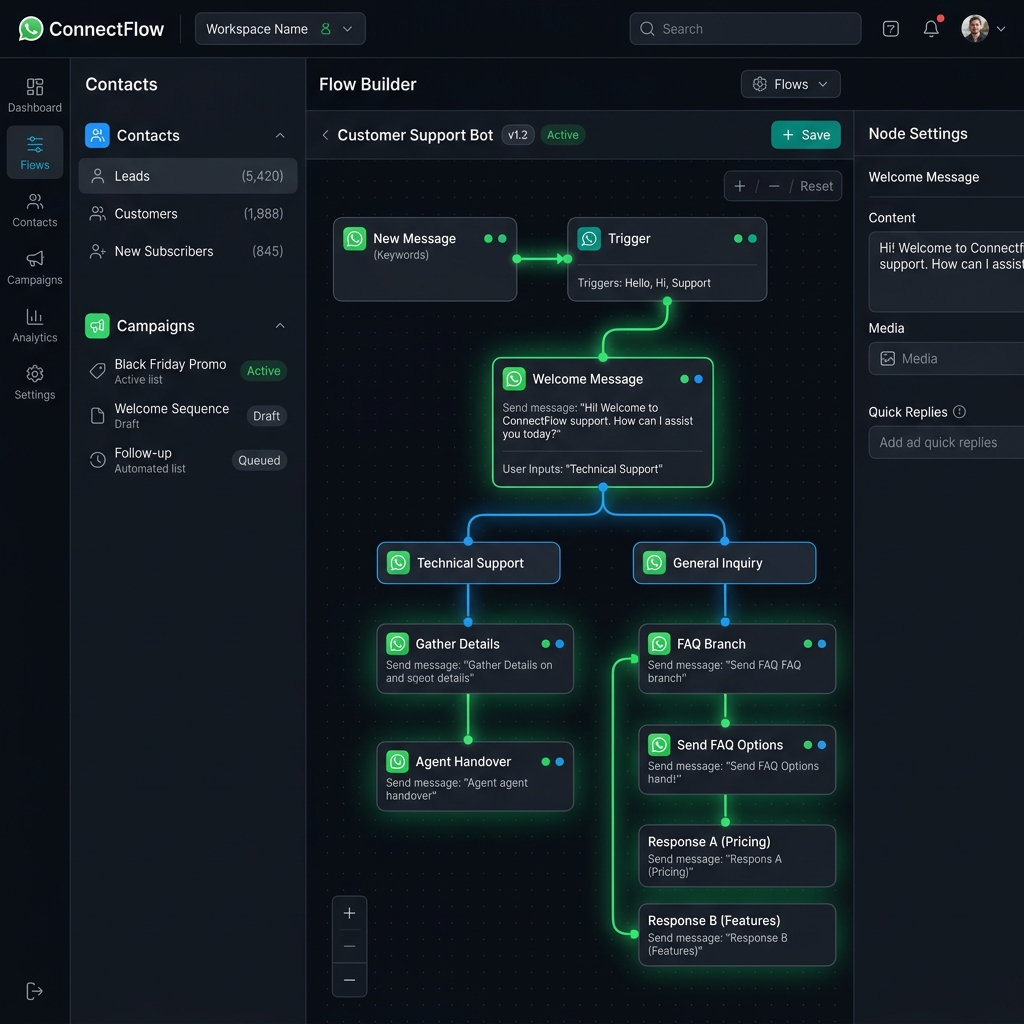Open the Flows dropdown in Flow Builder

pyautogui.click(x=790, y=84)
